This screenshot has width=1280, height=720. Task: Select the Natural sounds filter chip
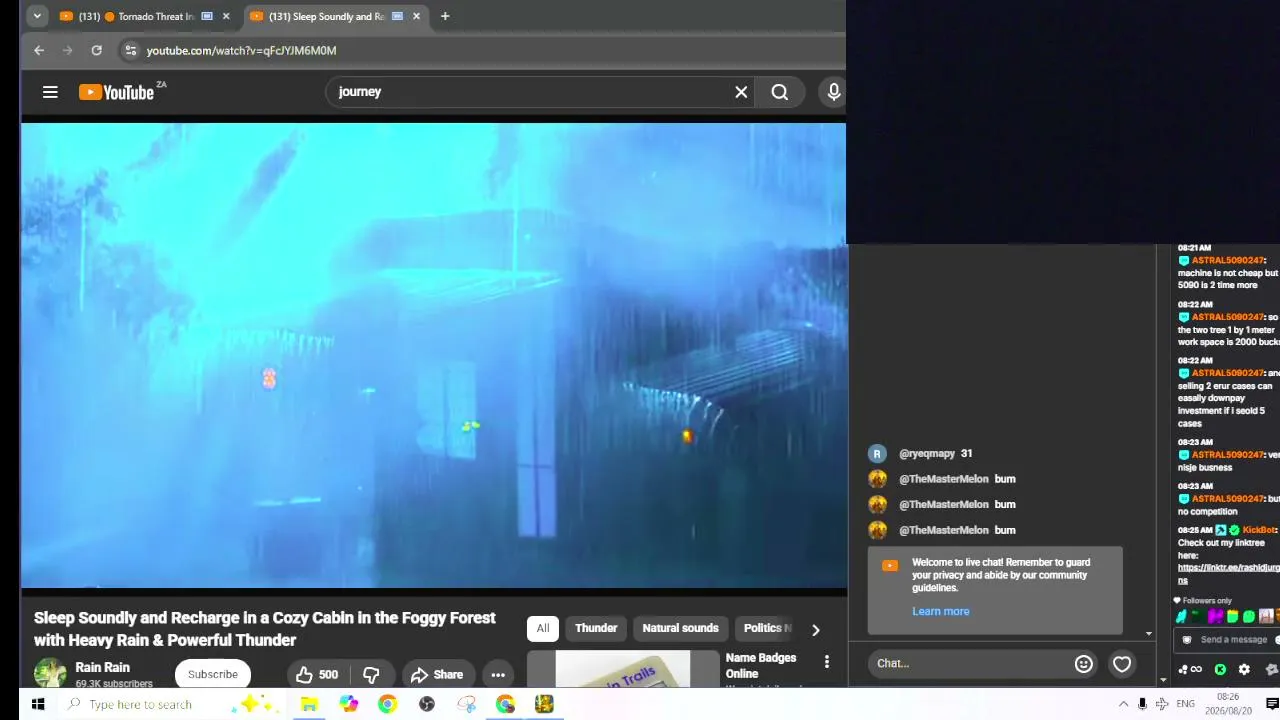click(x=680, y=628)
